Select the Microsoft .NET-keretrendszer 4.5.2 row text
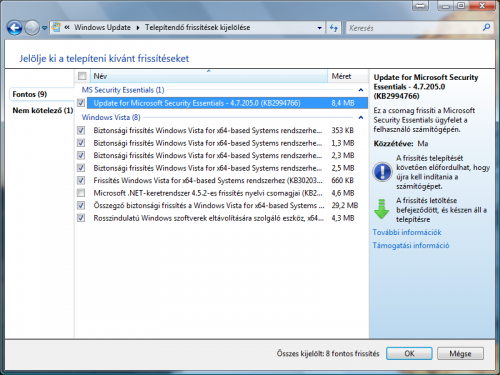Image resolution: width=500 pixels, height=375 pixels. click(208, 193)
